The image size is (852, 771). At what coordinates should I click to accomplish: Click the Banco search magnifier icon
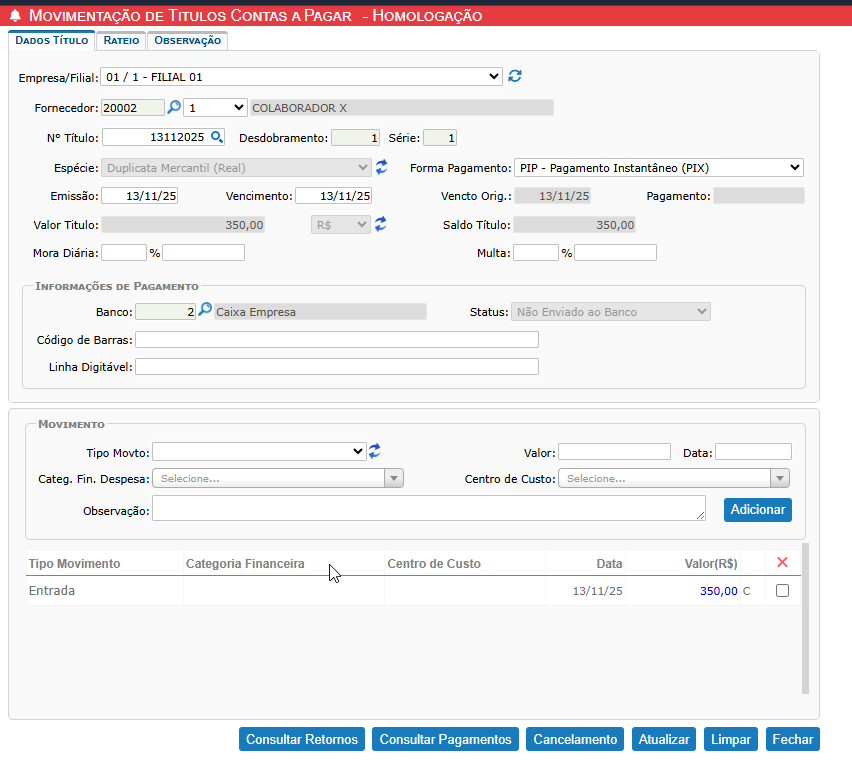point(205,311)
